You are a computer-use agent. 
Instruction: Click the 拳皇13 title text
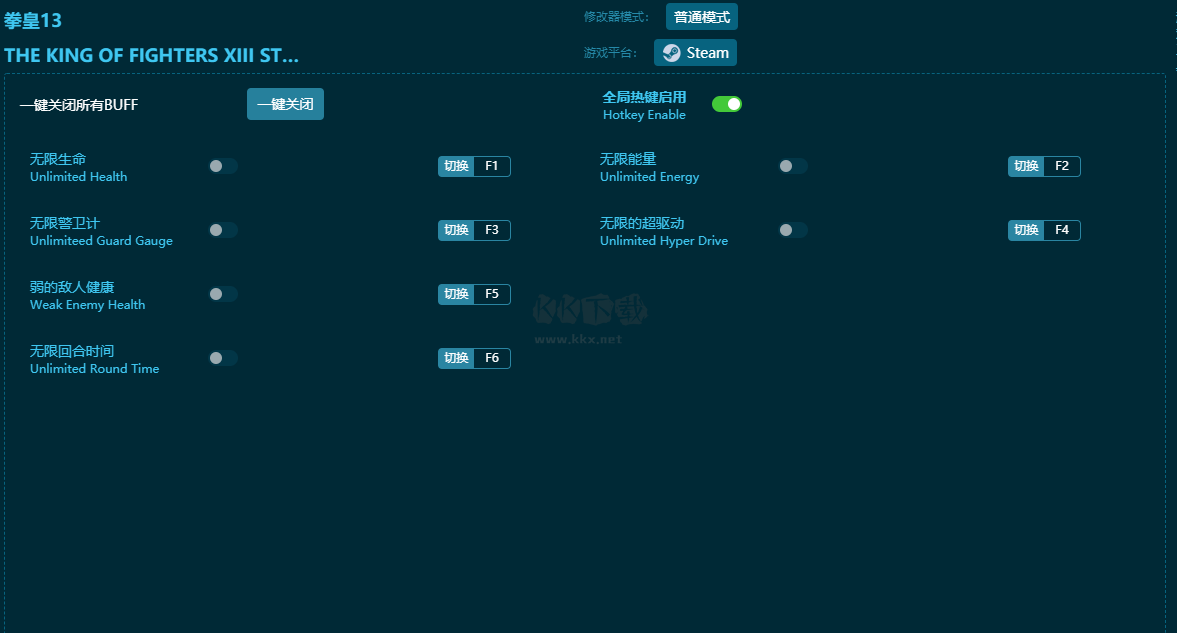33,20
